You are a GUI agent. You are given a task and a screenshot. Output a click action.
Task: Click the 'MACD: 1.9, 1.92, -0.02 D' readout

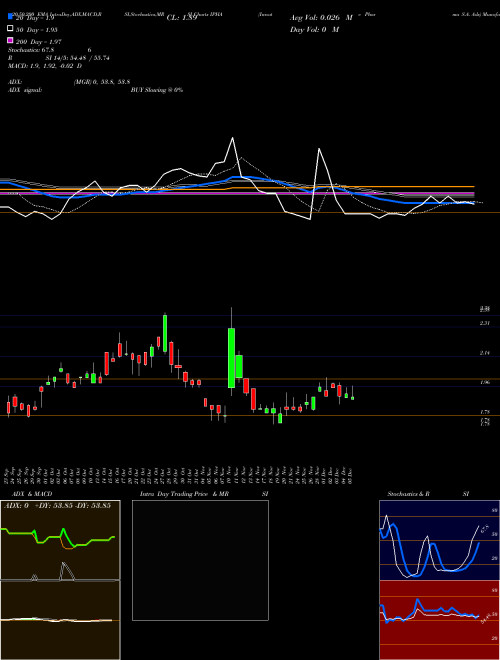click(45, 66)
